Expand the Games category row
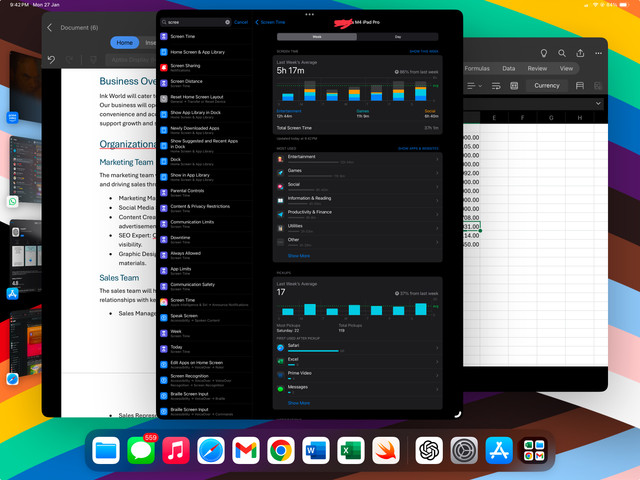 click(x=358, y=173)
